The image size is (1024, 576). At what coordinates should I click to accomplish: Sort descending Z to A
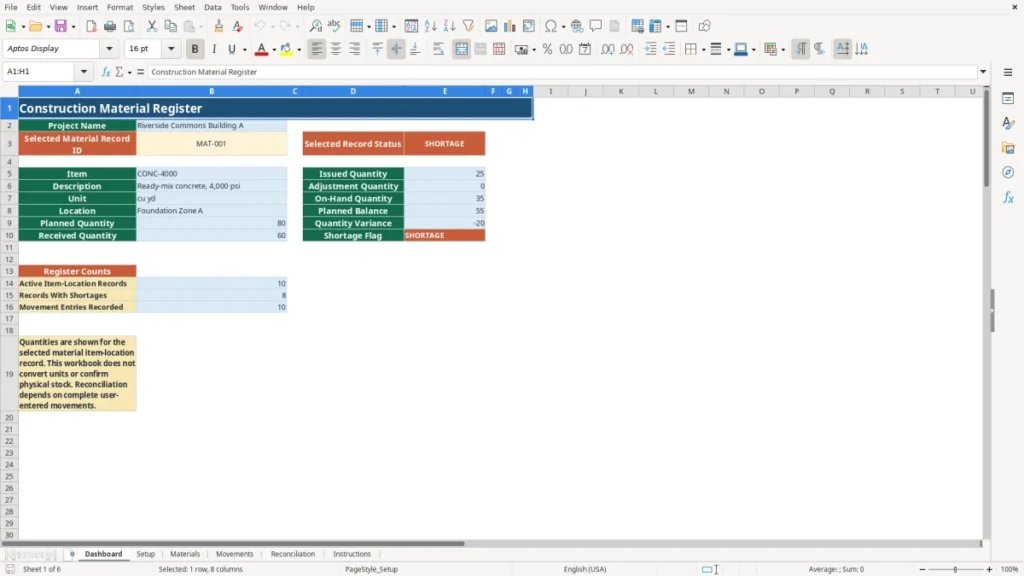point(449,26)
